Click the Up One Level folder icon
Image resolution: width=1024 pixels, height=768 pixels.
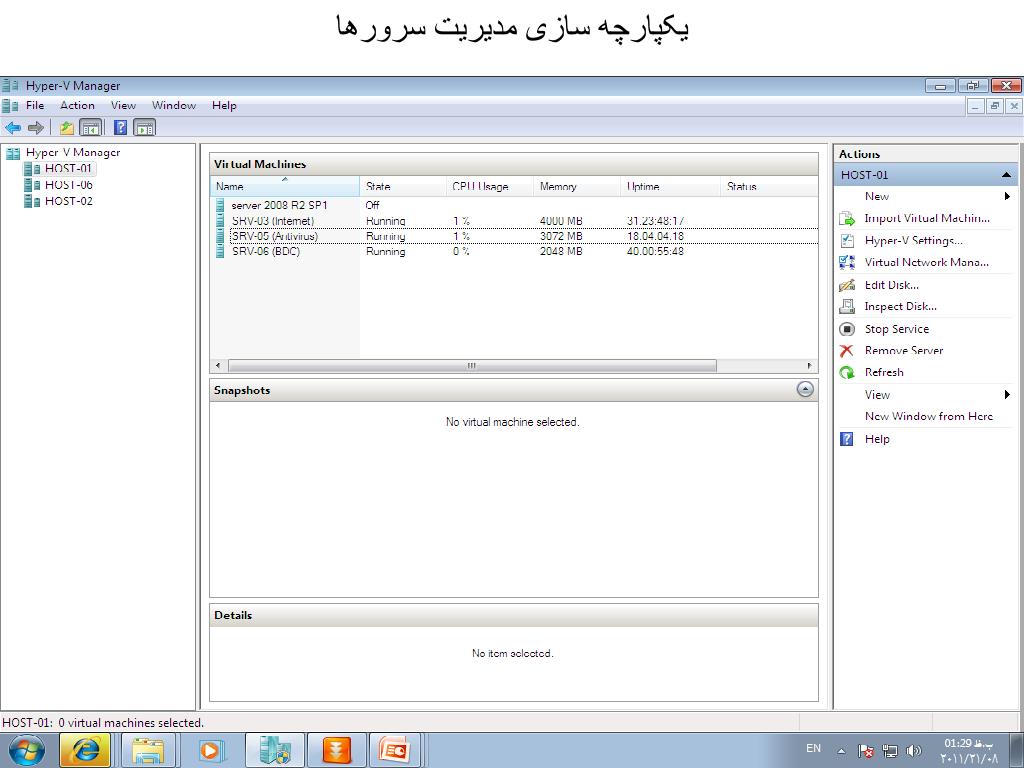click(x=67, y=127)
